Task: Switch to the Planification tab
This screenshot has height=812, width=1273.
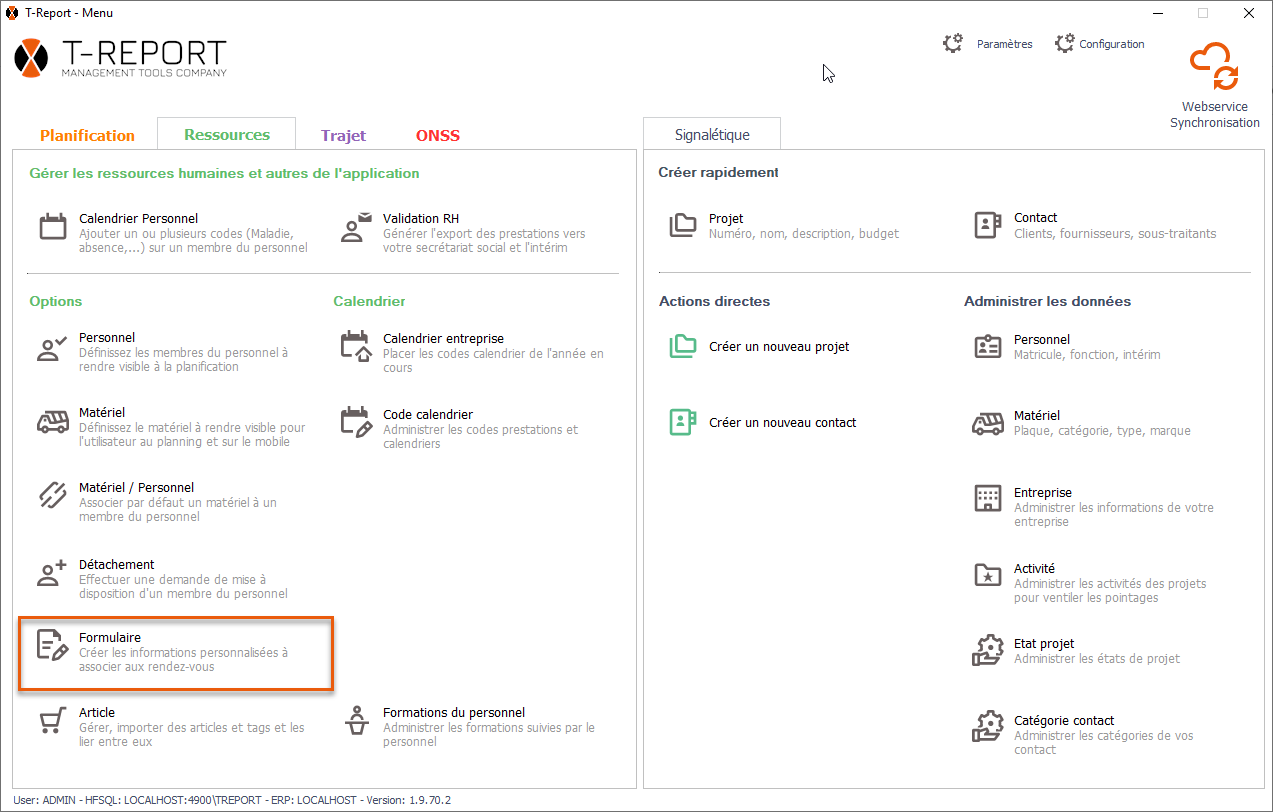Action: 87,135
